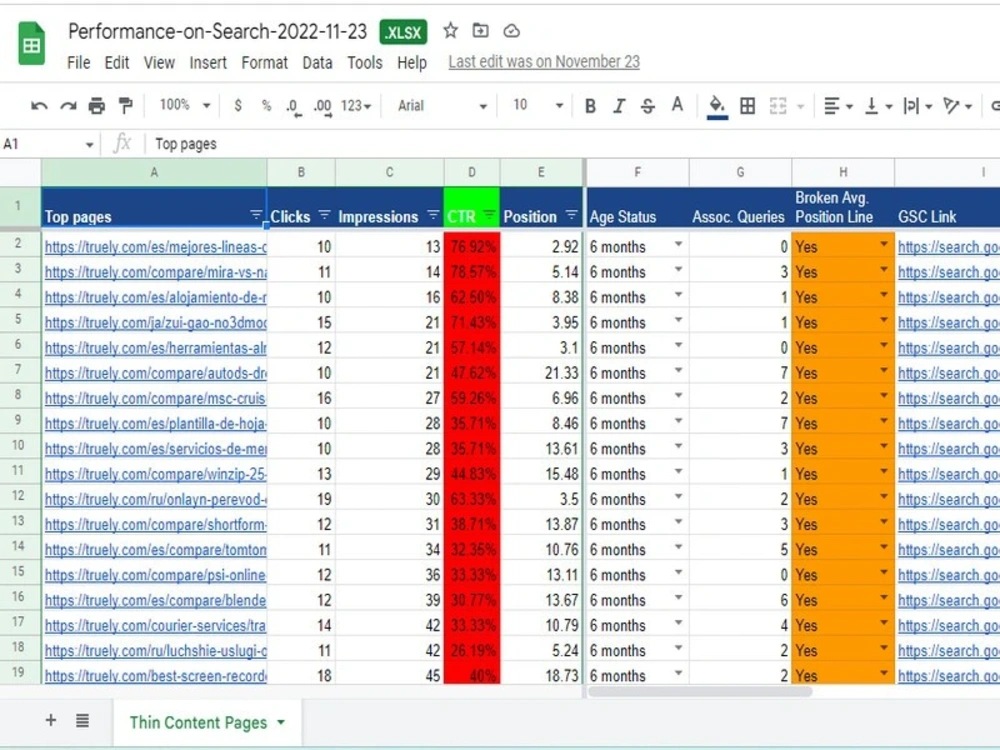Toggle the Clicks column filter

324,215
